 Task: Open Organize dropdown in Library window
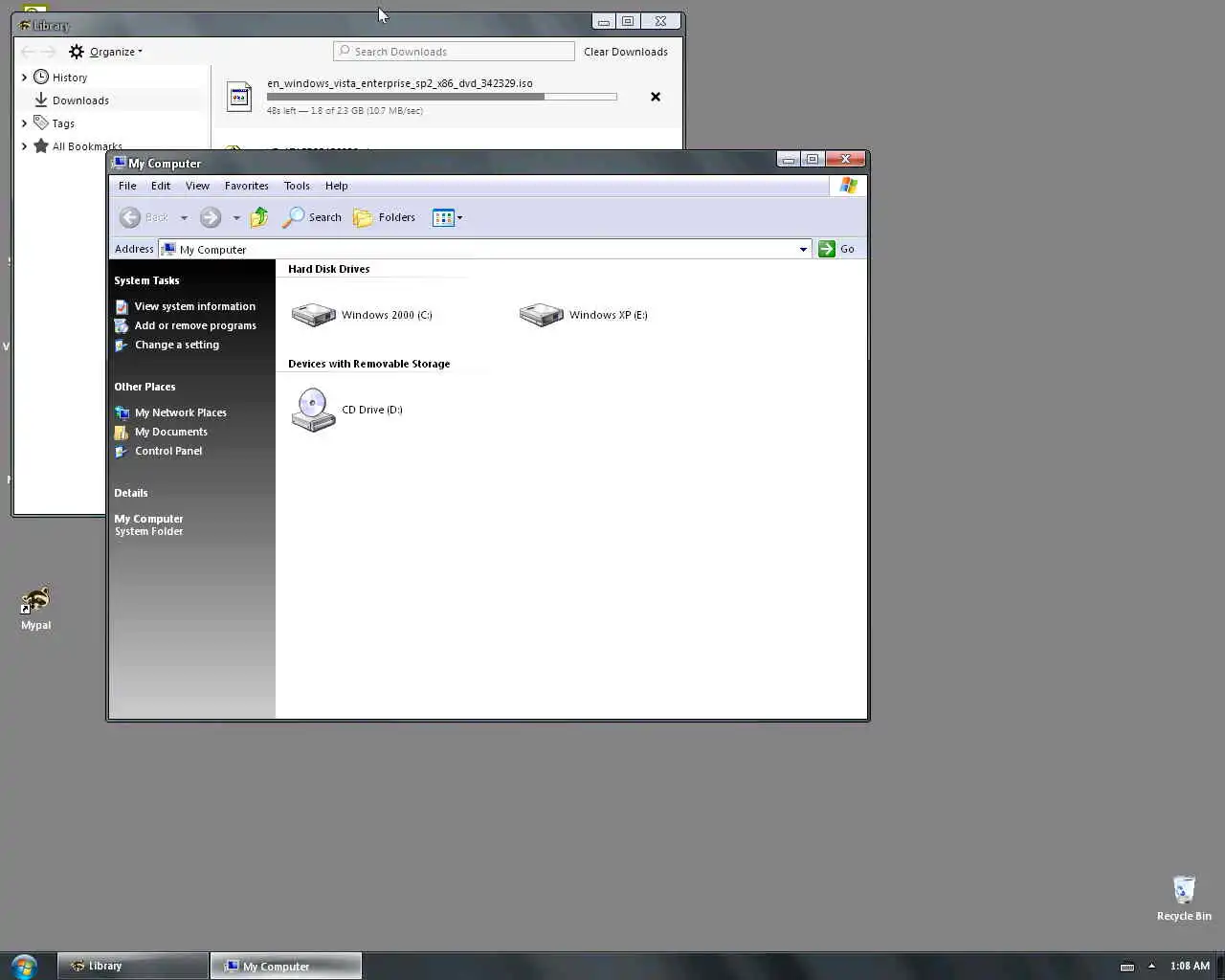tap(105, 52)
